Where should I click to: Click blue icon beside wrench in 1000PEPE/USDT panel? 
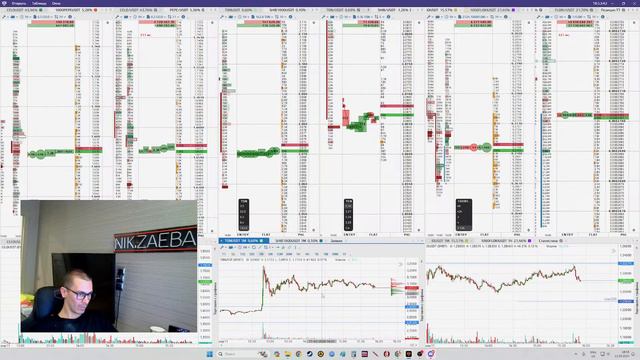[13, 17]
